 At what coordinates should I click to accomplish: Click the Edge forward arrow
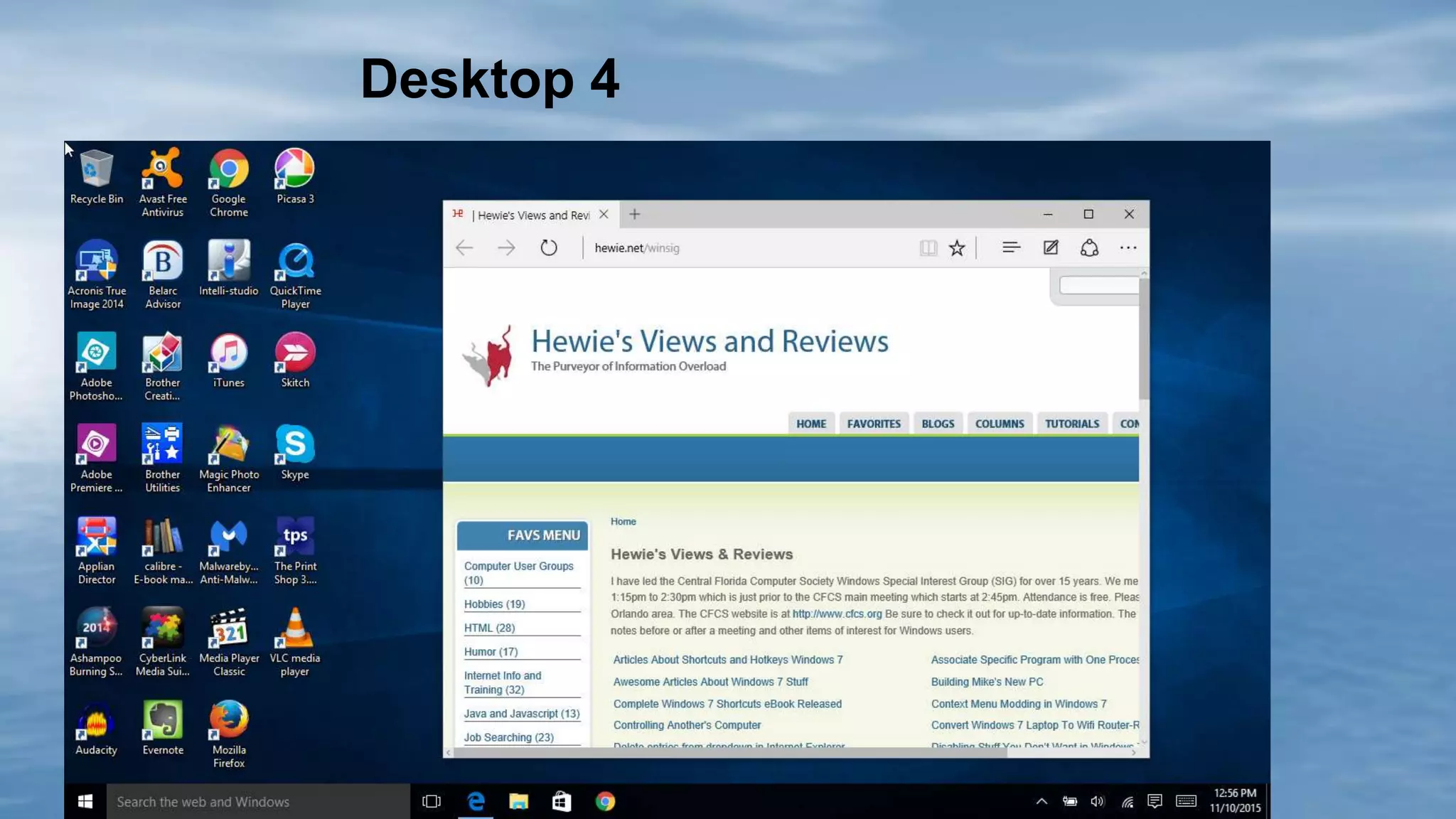[x=506, y=247]
